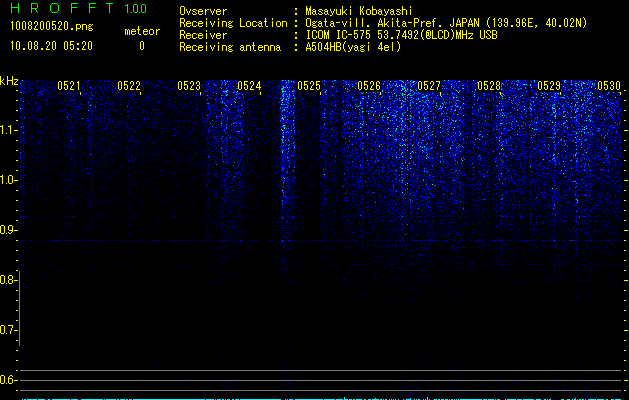Click the 0522 time marker

click(129, 85)
